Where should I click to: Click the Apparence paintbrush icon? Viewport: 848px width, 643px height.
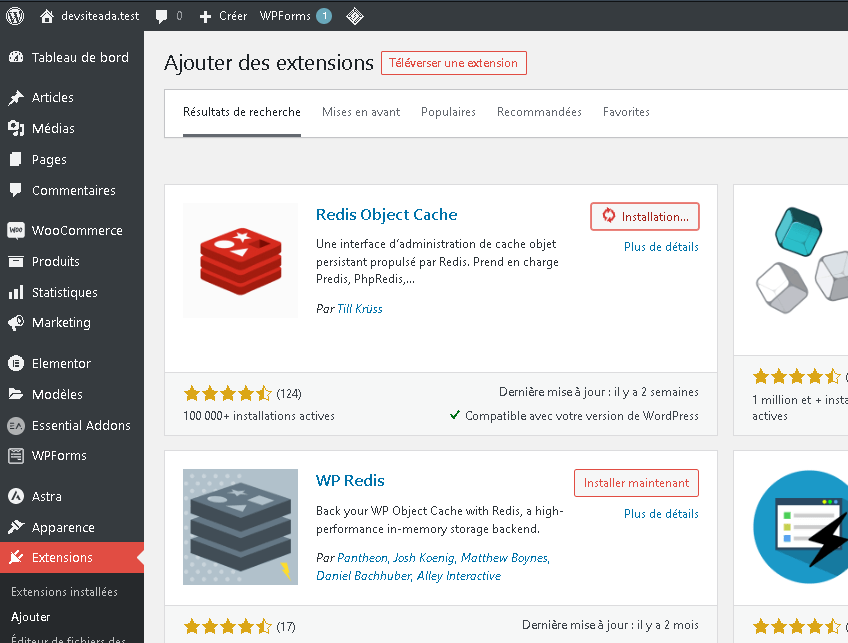[x=16, y=527]
